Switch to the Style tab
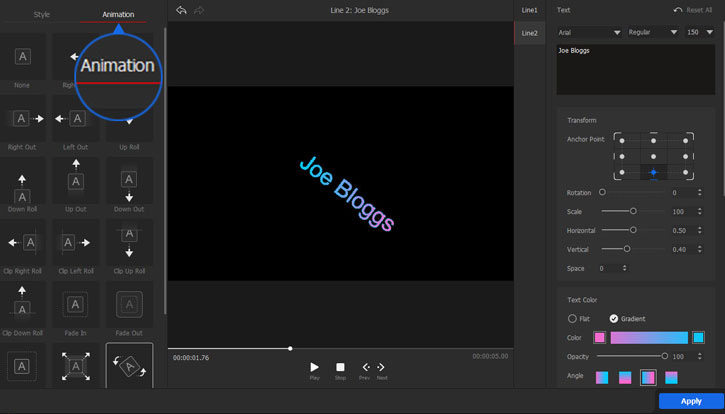725x414 pixels. (x=41, y=14)
